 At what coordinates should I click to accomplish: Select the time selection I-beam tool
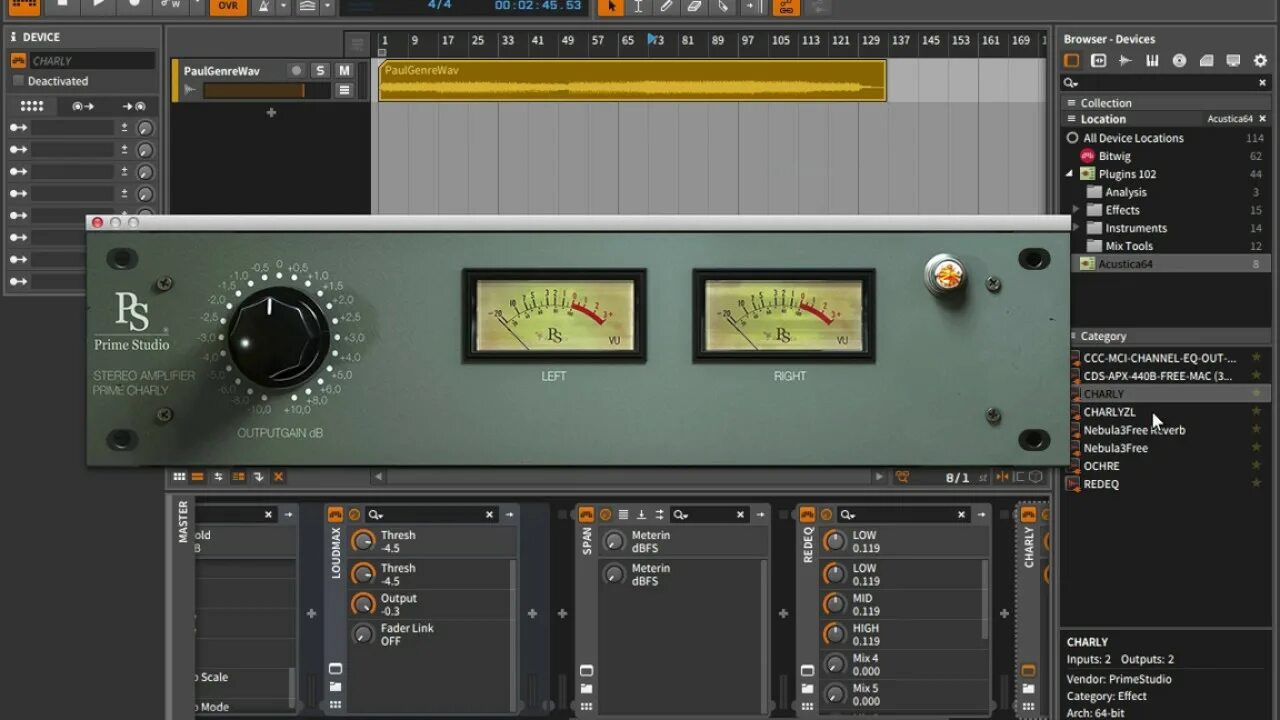tap(638, 6)
